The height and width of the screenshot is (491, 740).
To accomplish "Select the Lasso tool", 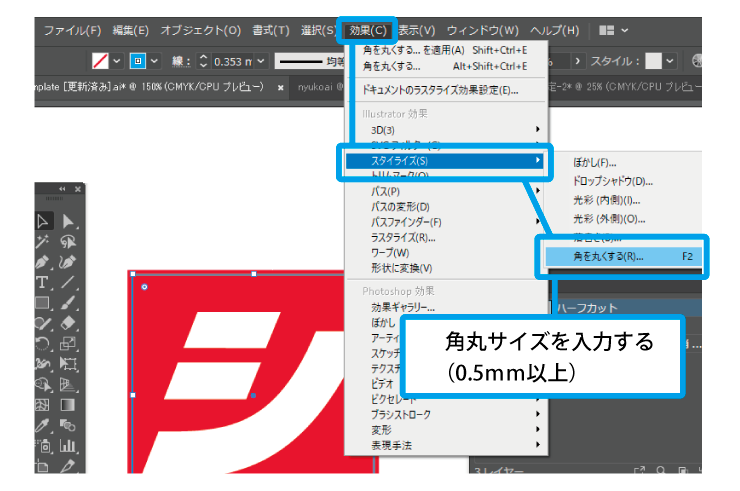I will pyautogui.click(x=68, y=242).
